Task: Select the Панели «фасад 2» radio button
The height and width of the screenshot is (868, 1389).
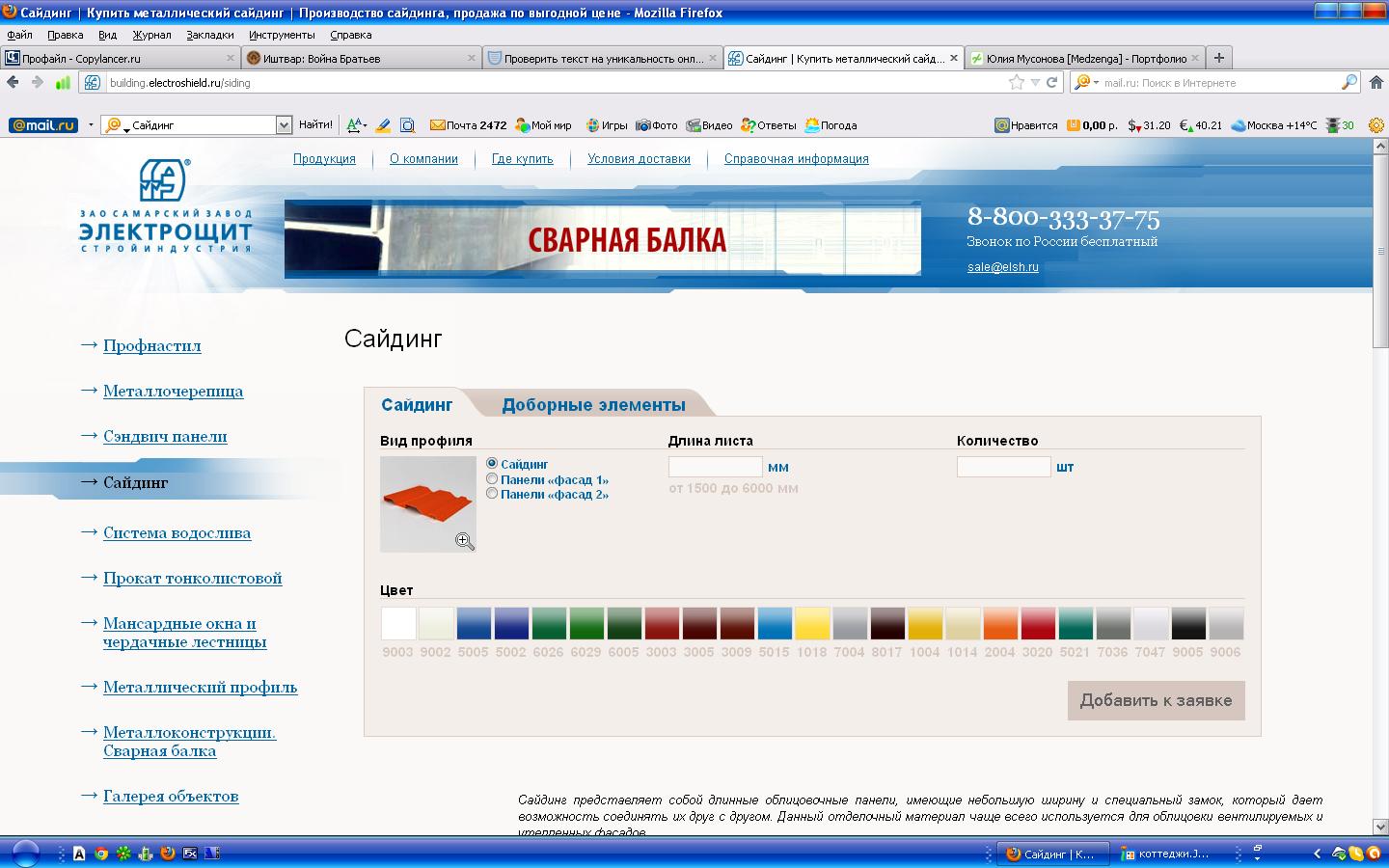Action: pyautogui.click(x=492, y=493)
